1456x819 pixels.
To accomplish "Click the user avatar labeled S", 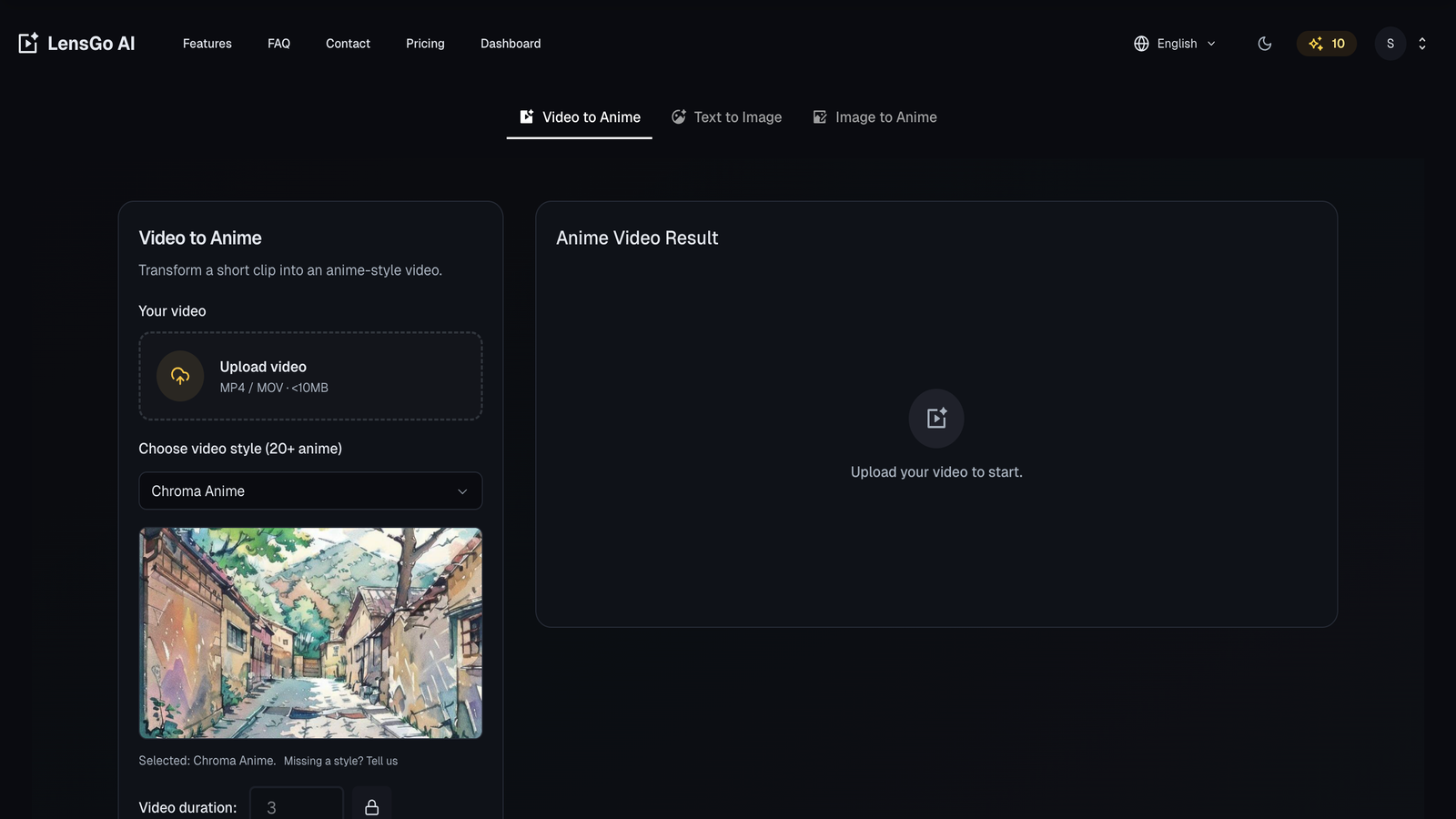I will (x=1390, y=44).
